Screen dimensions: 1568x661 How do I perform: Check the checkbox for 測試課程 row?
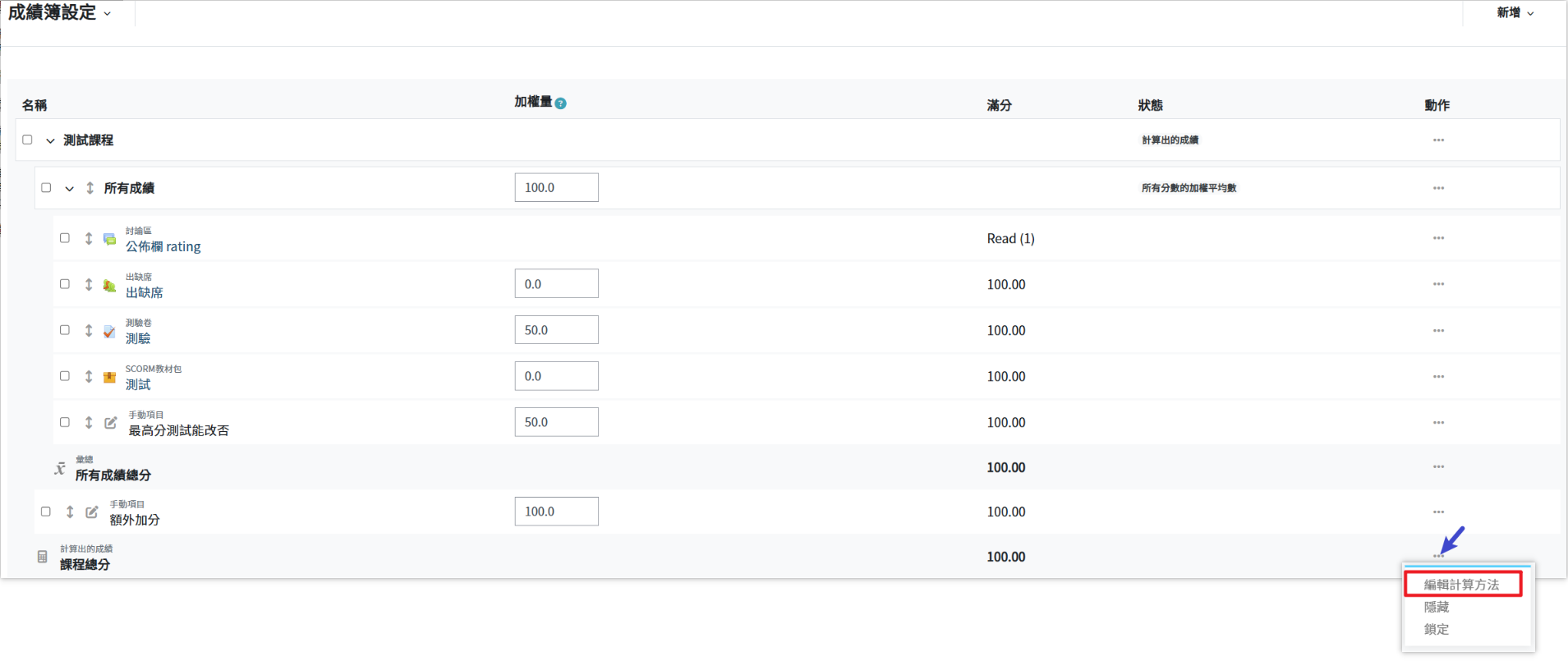(28, 140)
